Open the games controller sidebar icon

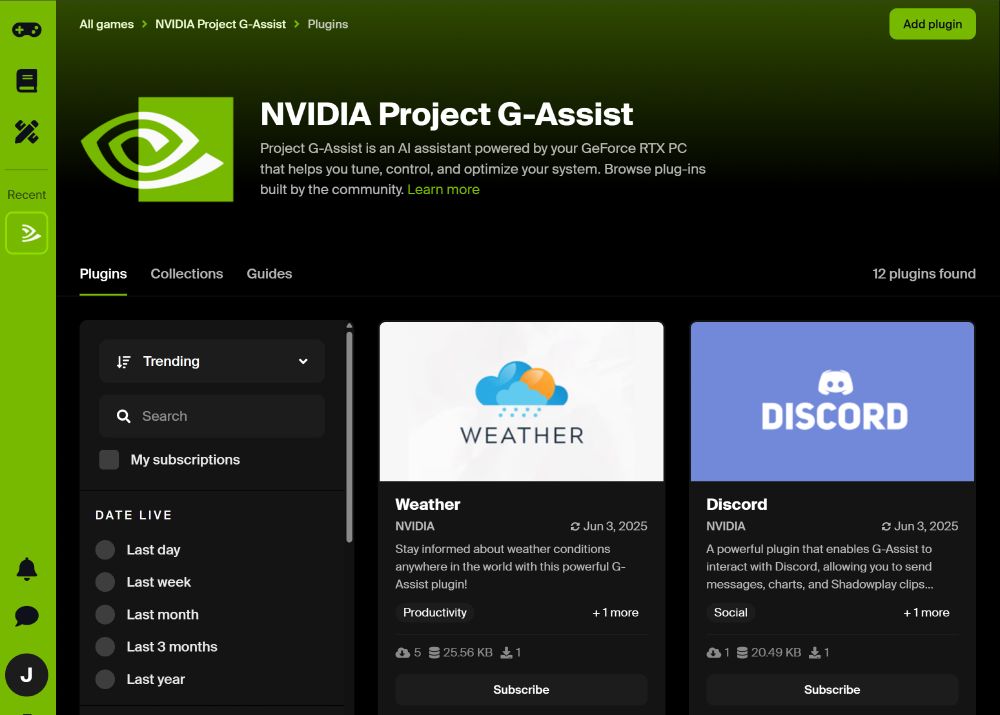tap(27, 29)
